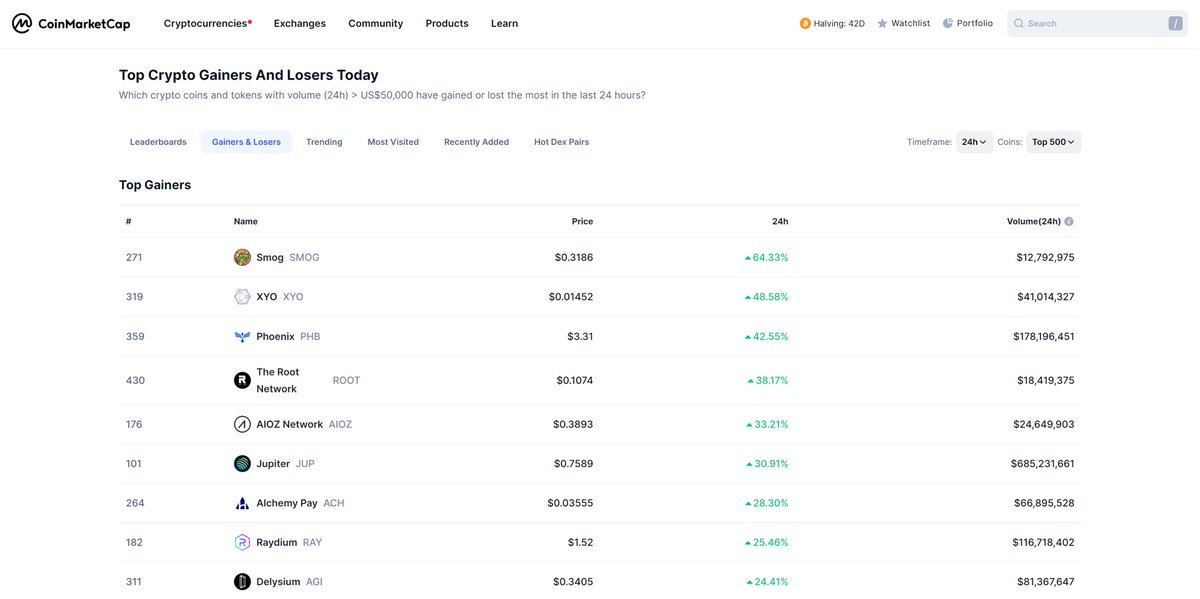
Task: Click the Delysium coin logo
Action: (x=242, y=582)
